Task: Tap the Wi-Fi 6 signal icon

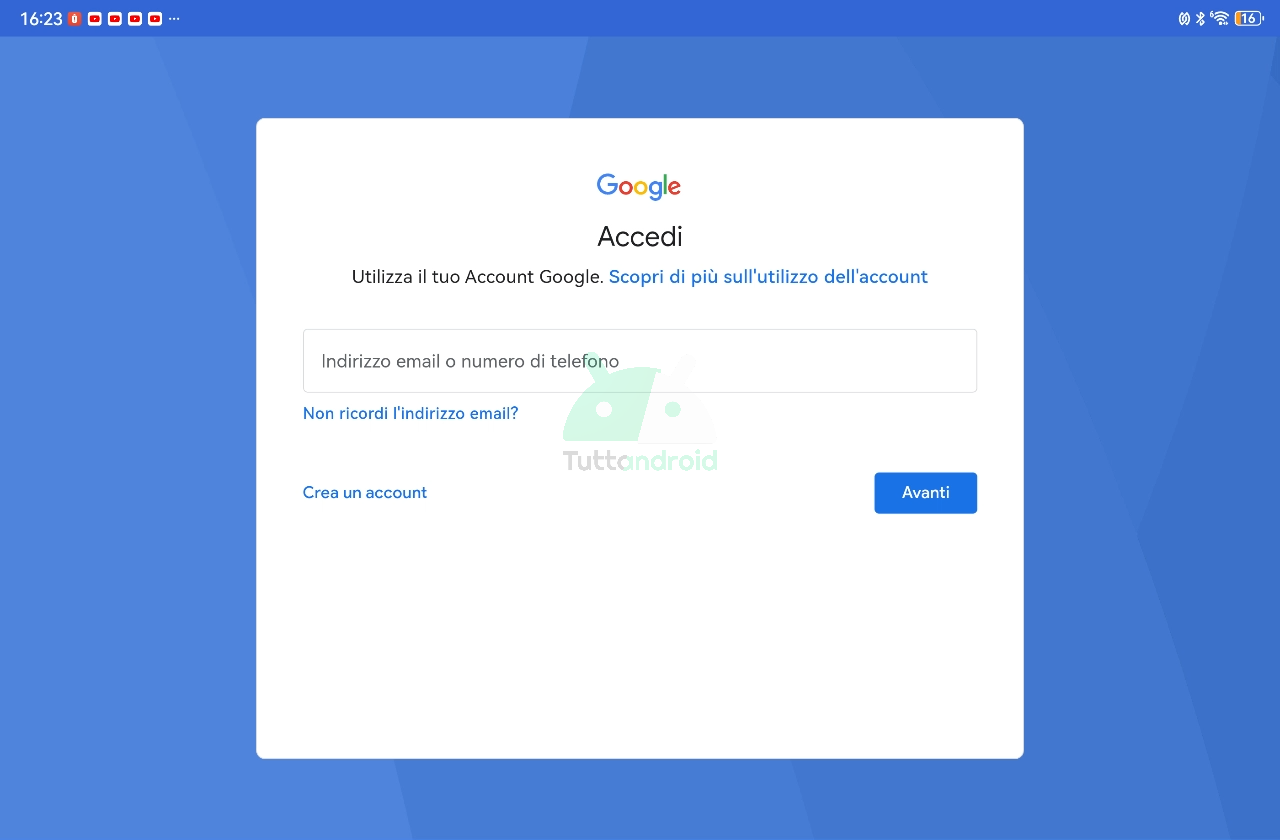Action: [1219, 18]
